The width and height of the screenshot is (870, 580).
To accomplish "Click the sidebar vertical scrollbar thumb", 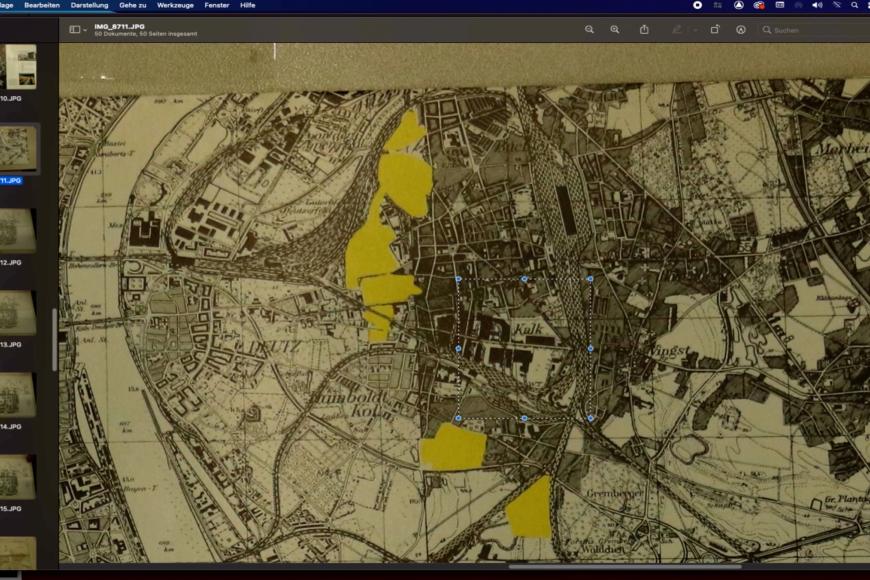I will pyautogui.click(x=54, y=340).
